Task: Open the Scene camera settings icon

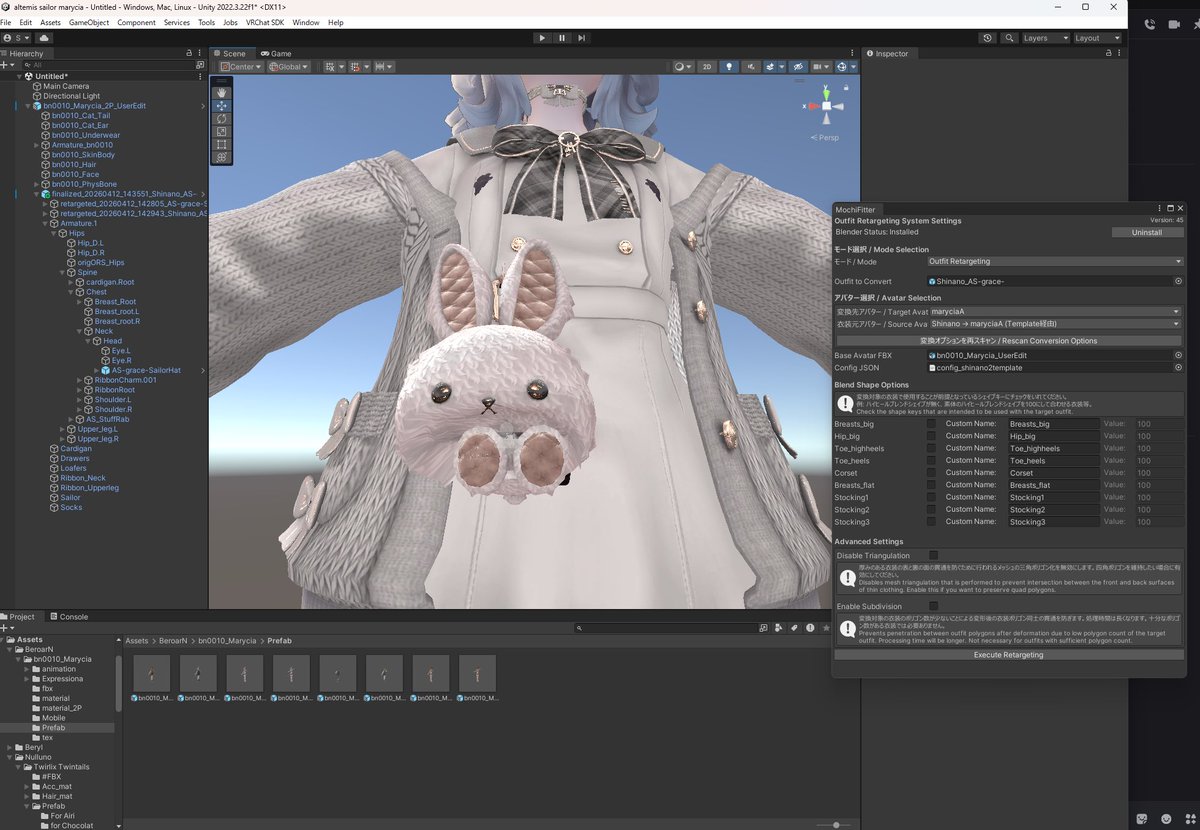Action: point(821,67)
